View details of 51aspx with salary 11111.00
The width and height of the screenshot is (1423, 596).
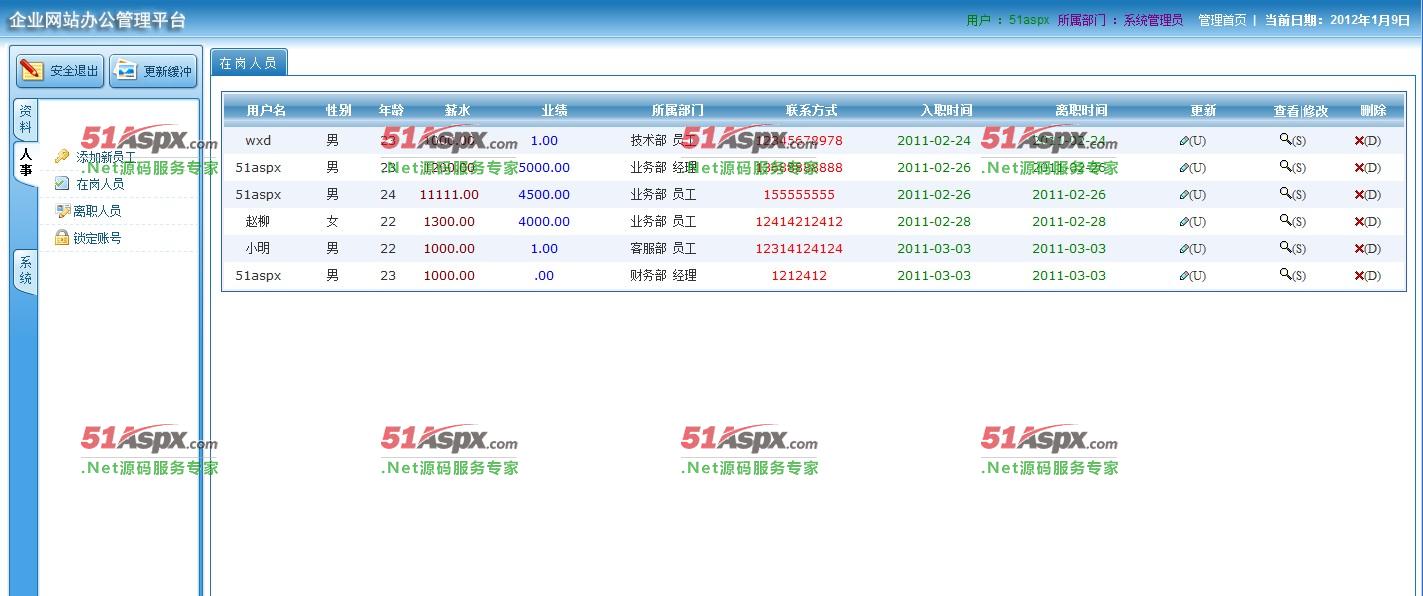click(x=1286, y=194)
